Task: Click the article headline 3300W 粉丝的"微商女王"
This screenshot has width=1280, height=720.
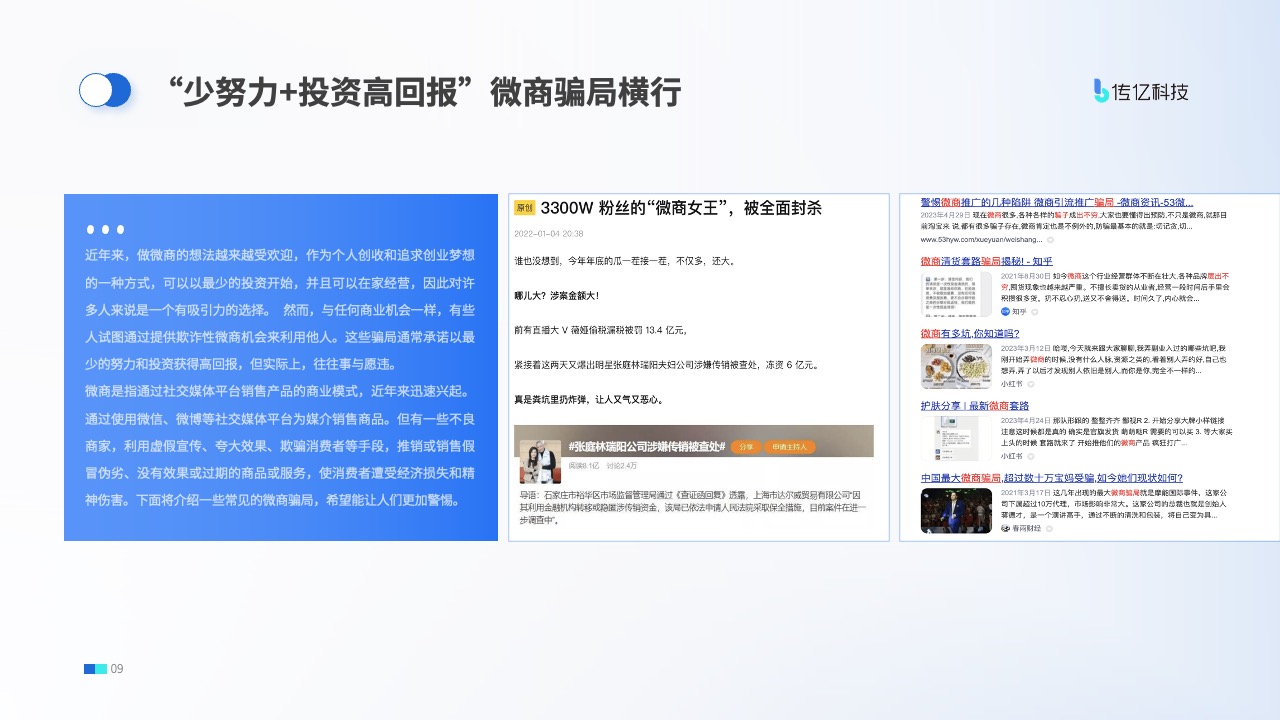Action: click(681, 208)
